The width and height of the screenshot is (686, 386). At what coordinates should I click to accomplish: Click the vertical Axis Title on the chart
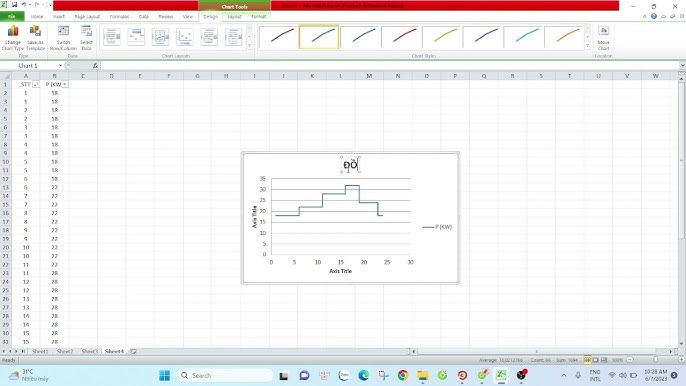(x=254, y=217)
